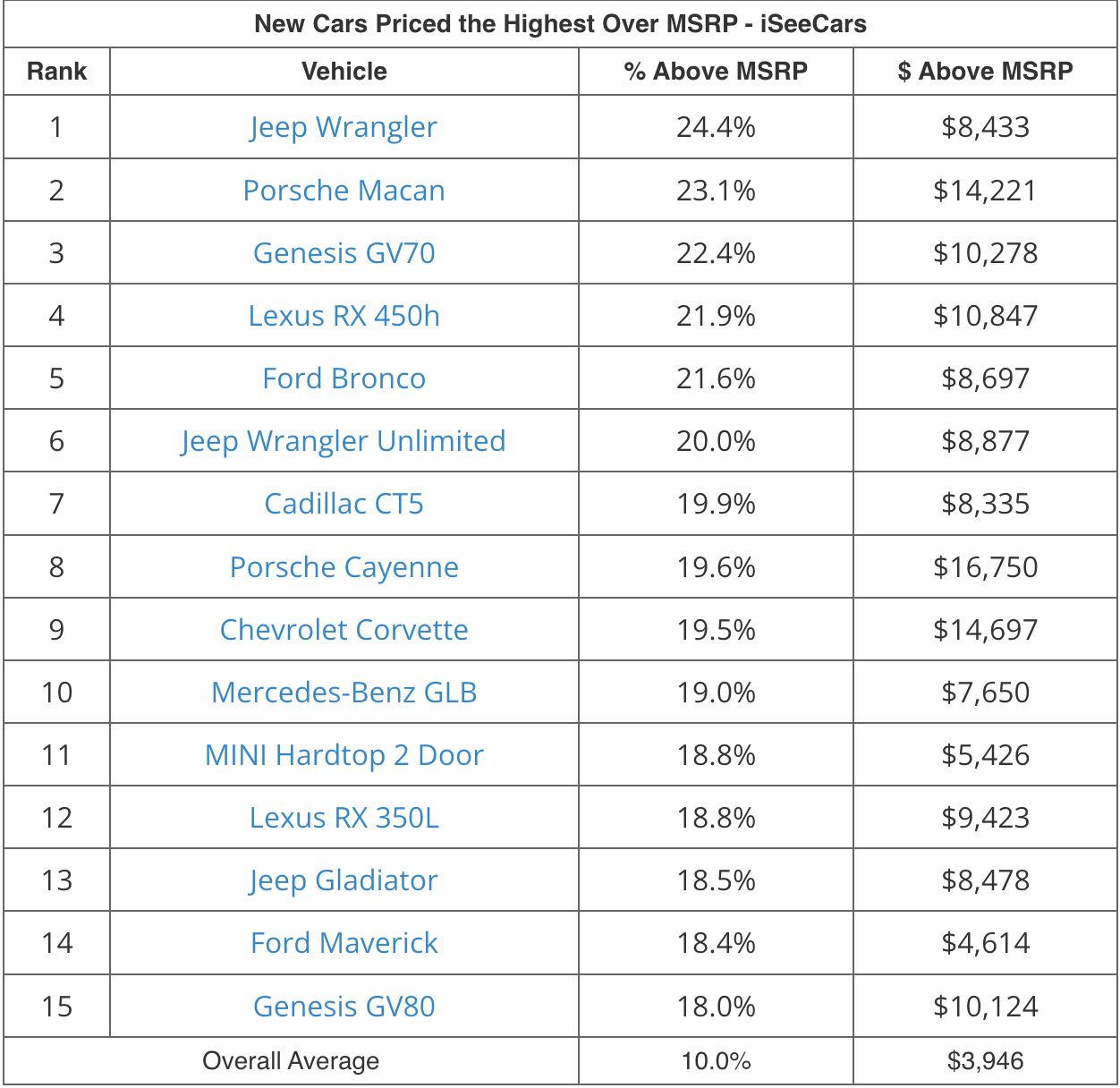Click the Overall Average row label
The image size is (1120, 1088).
(291, 1061)
